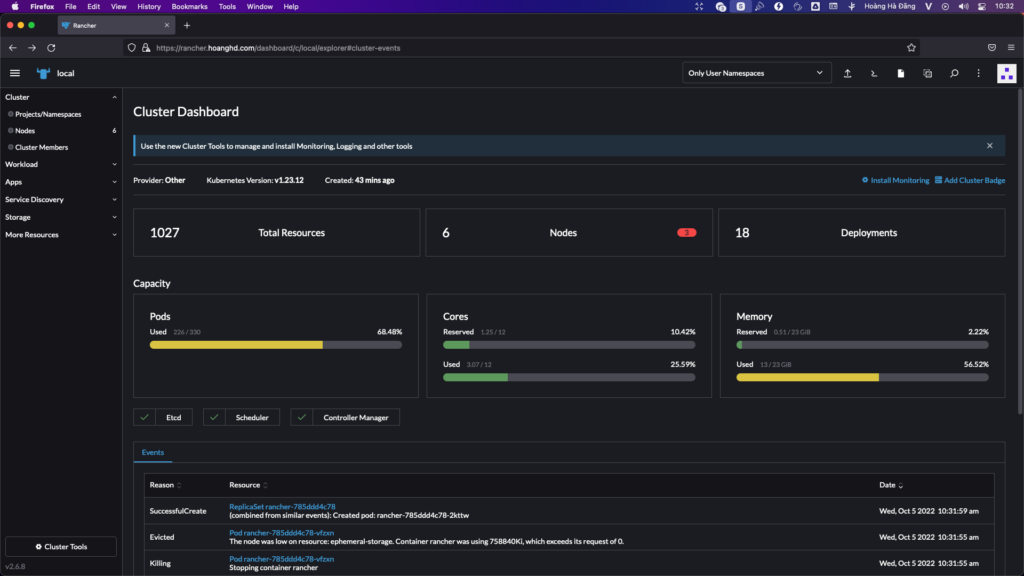Viewport: 1024px width, 576px height.
Task: Go forward in browser history
Action: coord(31,48)
